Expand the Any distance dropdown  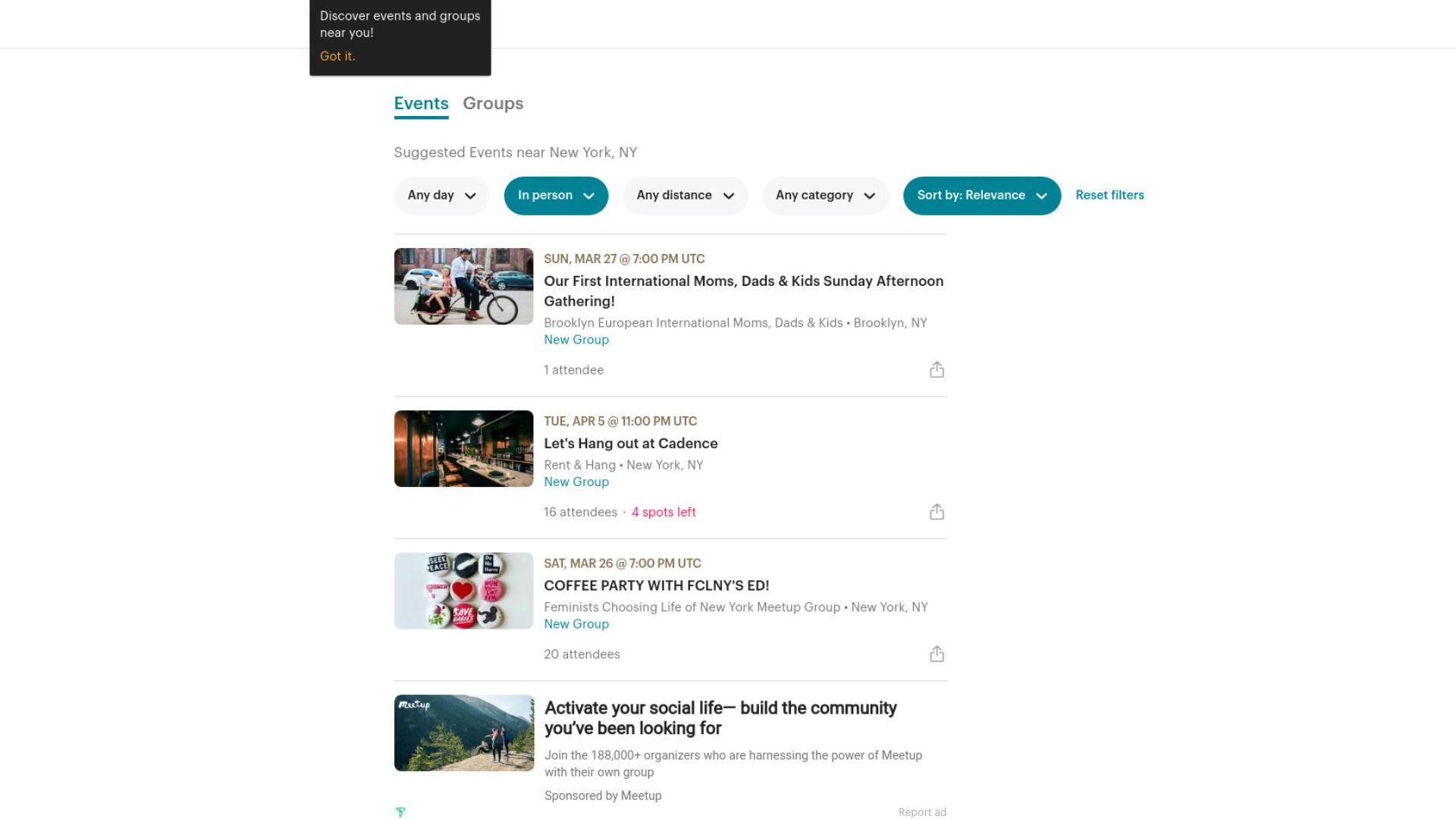pos(686,196)
